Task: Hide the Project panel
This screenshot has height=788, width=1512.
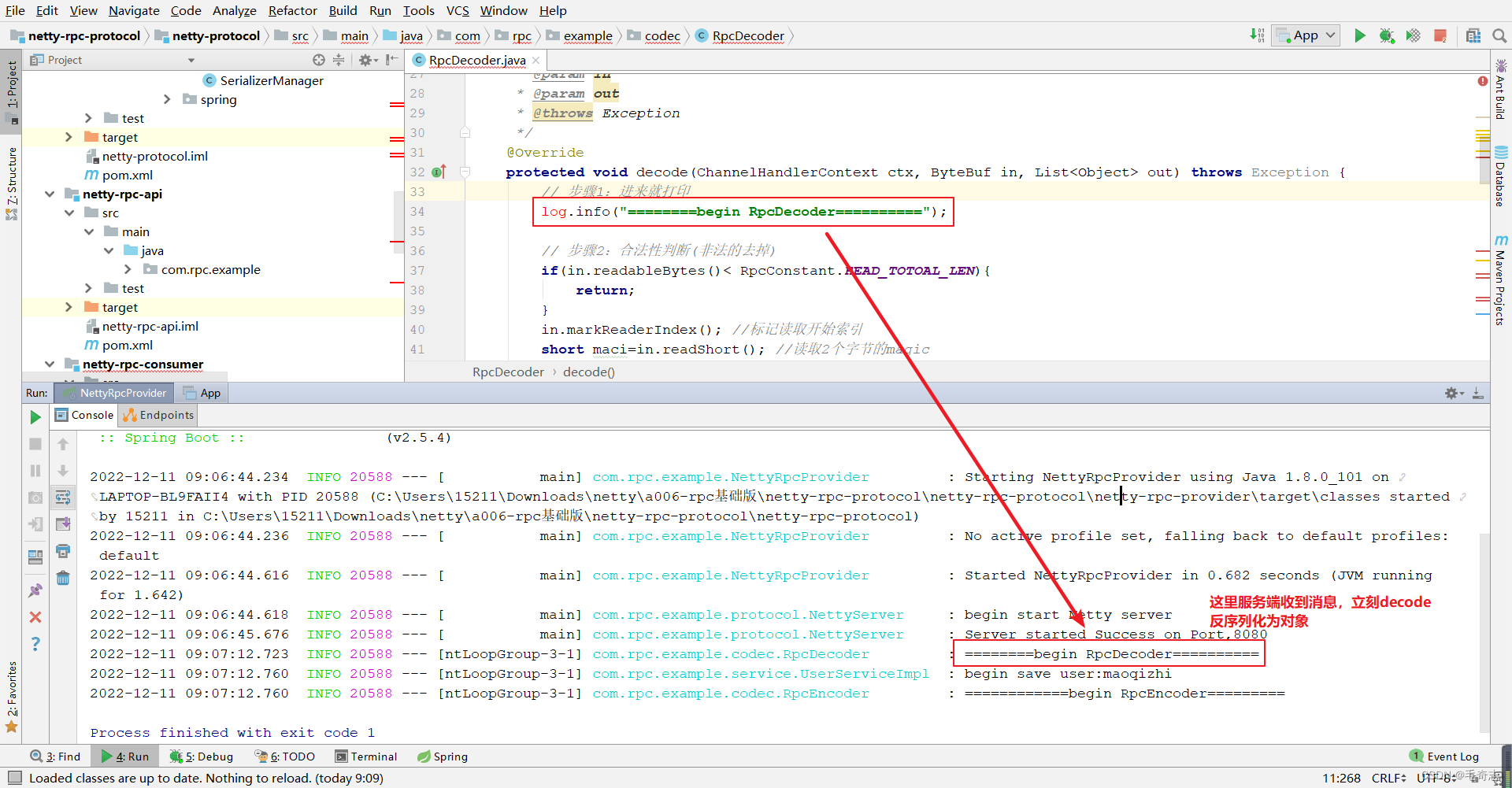Action: pos(392,60)
